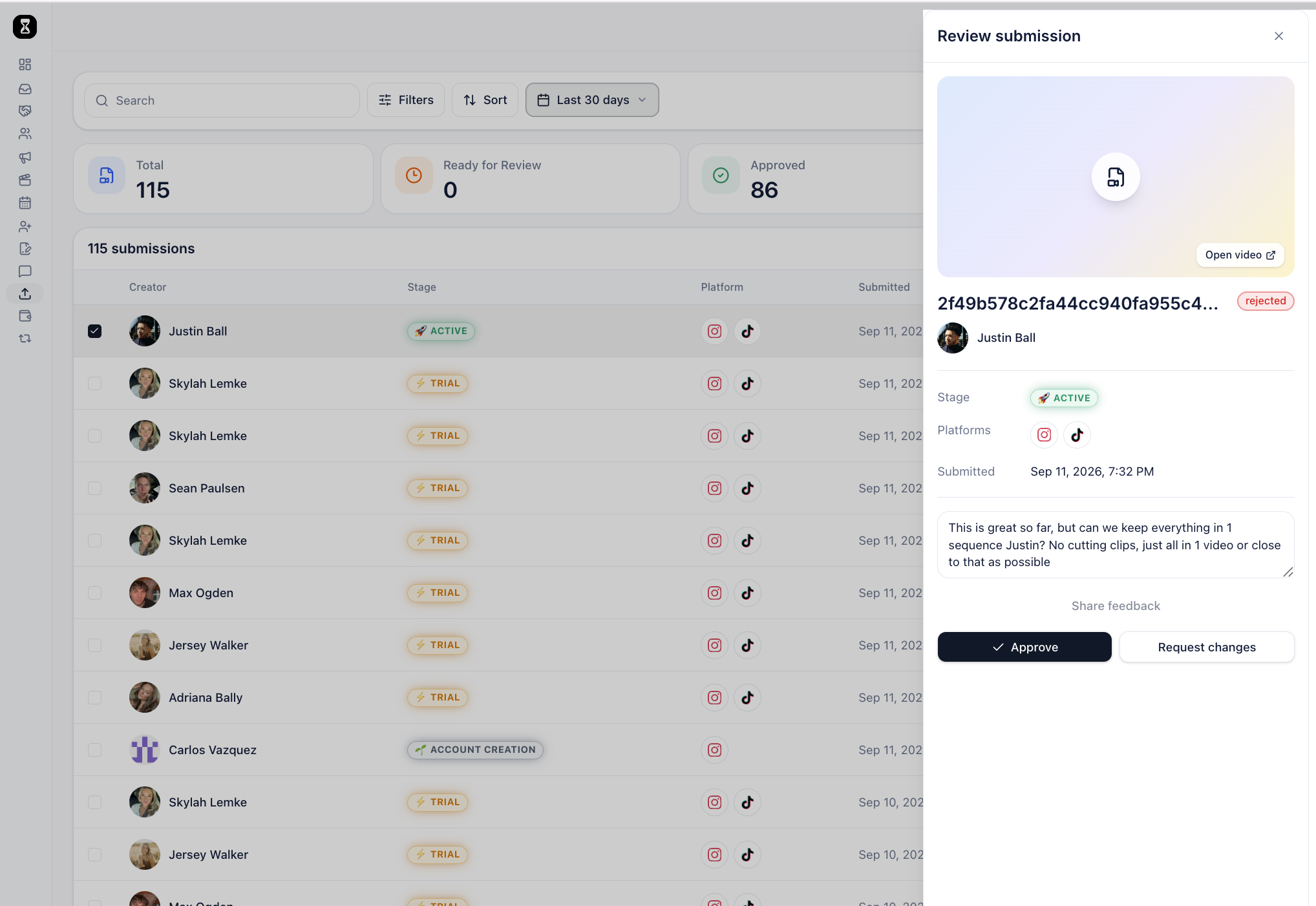Screen dimensions: 1316x906
Task: Open the dashboard grid icon in sidebar
Action: [x=25, y=65]
